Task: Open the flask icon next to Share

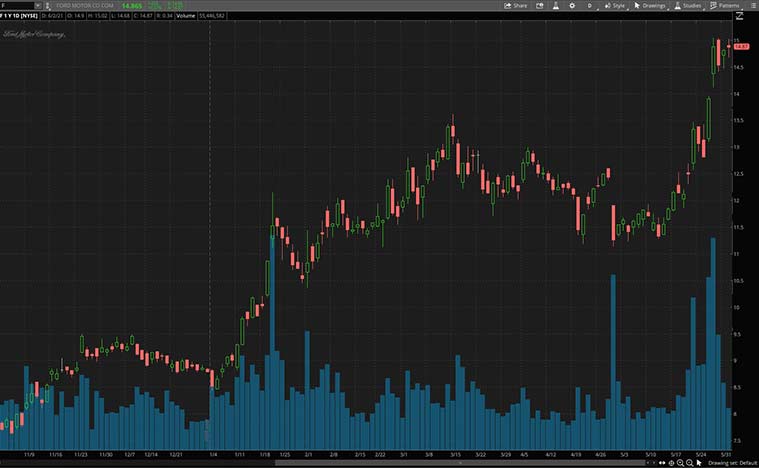Action: 555,5
